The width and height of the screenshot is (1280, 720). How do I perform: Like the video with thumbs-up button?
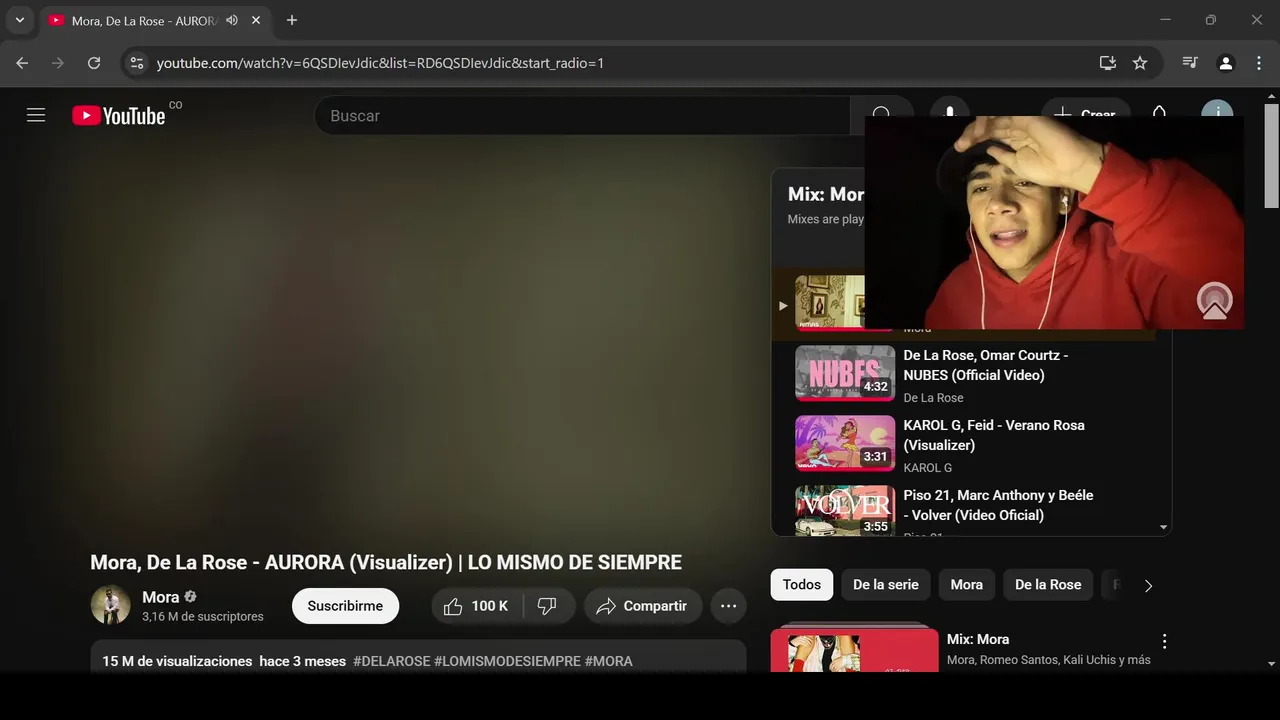tap(476, 606)
